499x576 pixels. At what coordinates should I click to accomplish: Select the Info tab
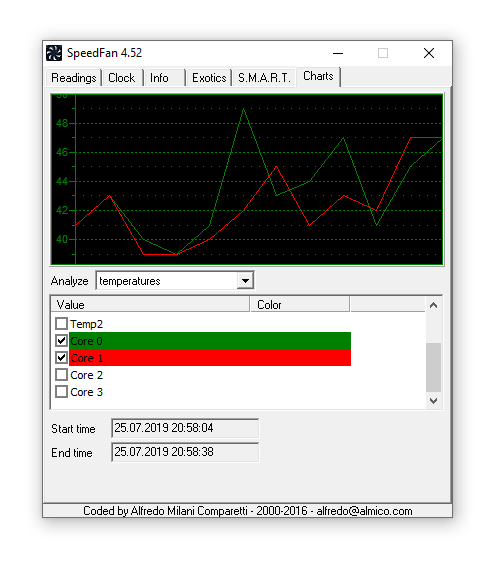[x=164, y=78]
